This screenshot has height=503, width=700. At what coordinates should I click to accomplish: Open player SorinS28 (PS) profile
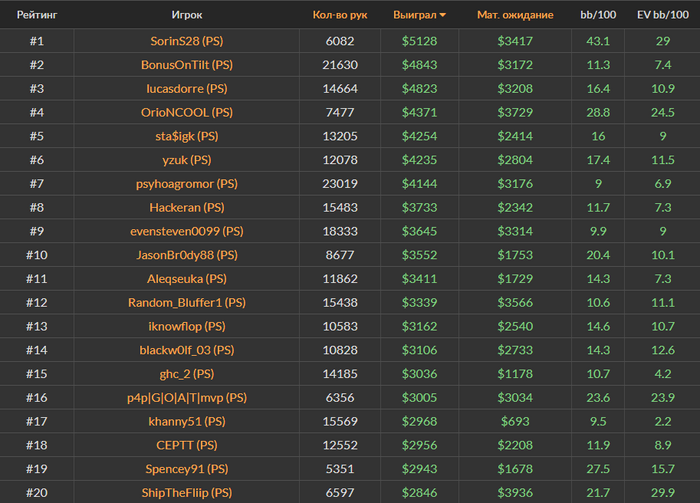tap(186, 41)
